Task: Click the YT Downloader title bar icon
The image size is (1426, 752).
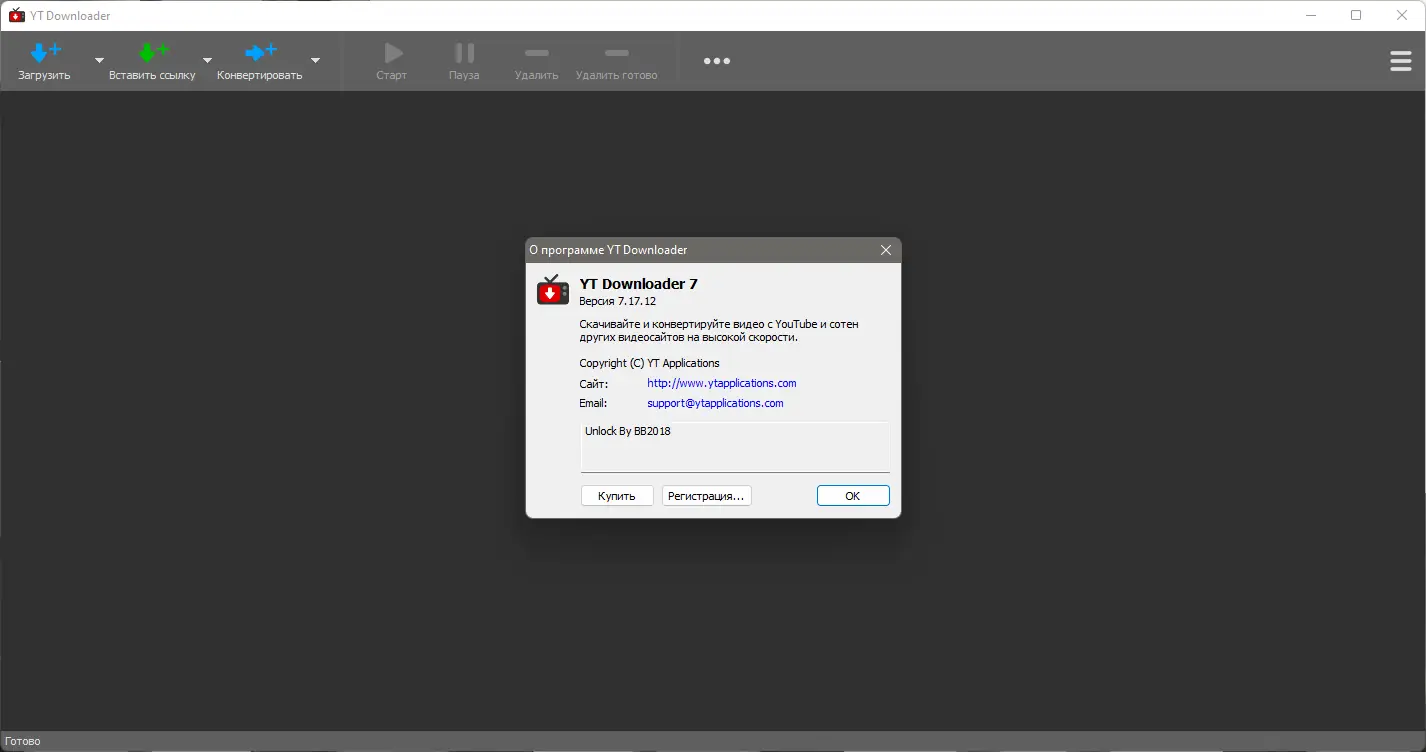Action: [x=16, y=15]
